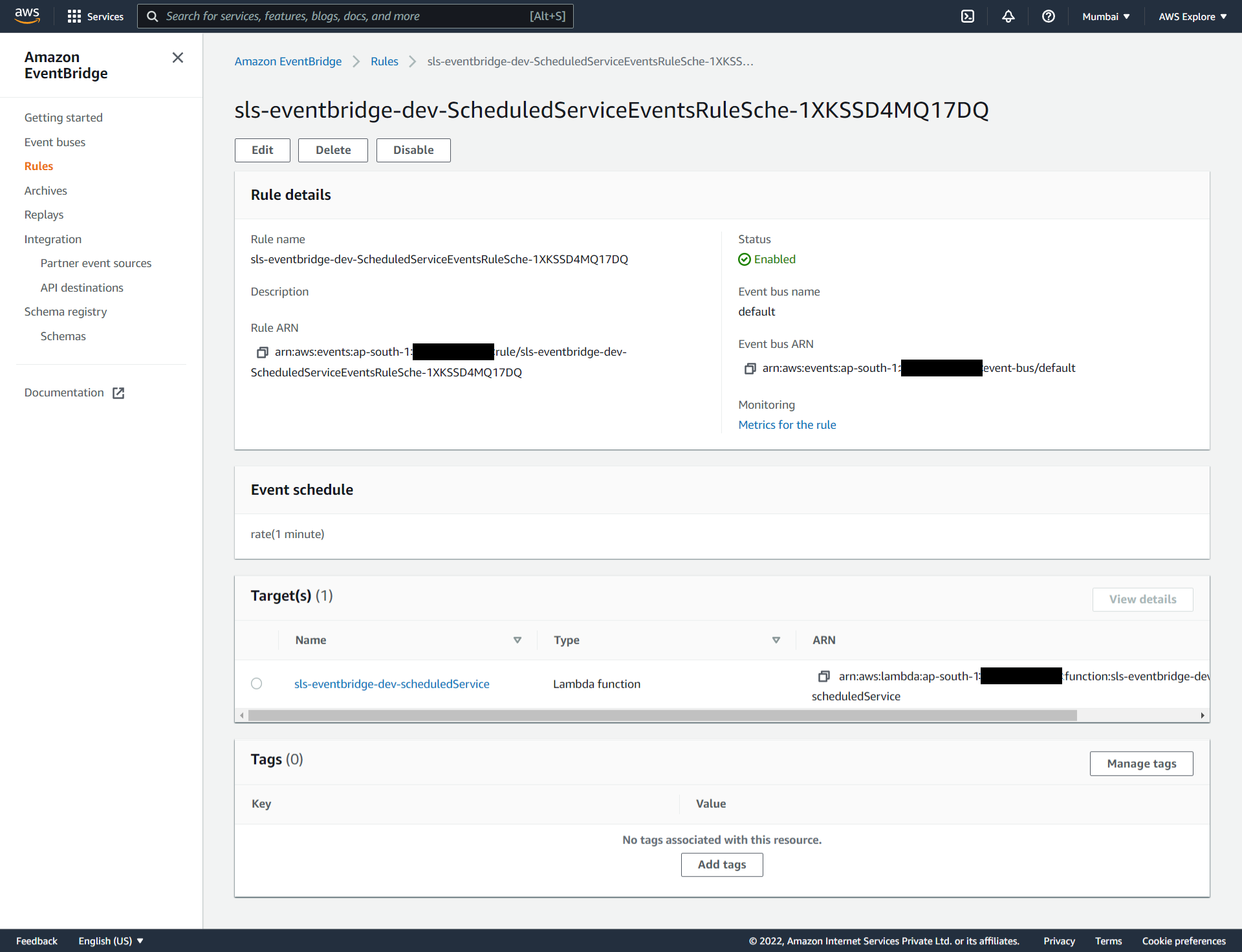
Task: Click the ARN column header
Action: click(x=823, y=640)
